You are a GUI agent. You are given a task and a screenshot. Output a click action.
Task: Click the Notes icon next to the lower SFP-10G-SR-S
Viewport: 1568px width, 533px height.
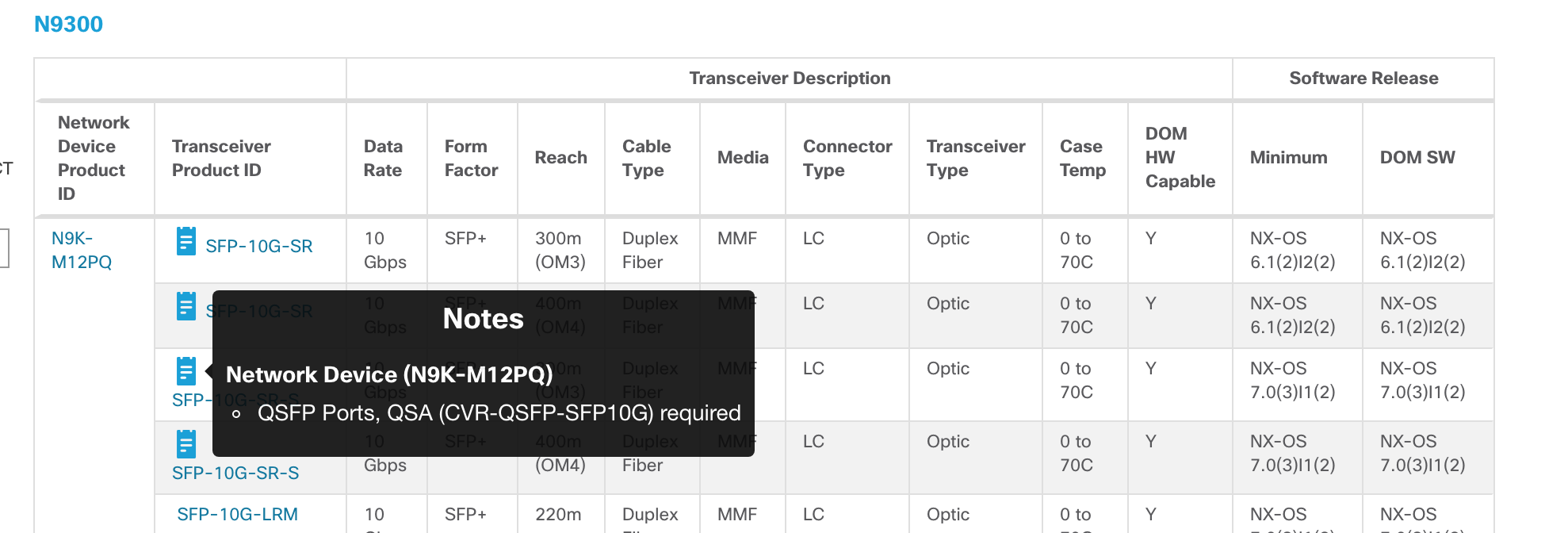click(185, 443)
